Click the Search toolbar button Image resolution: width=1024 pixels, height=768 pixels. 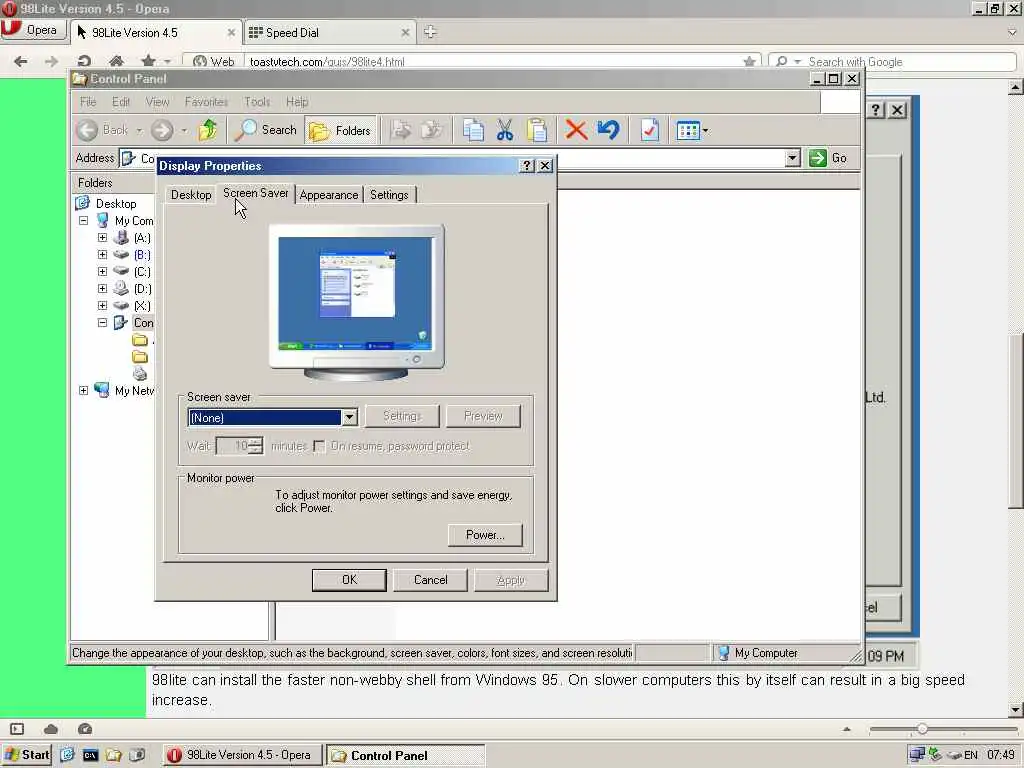[266, 130]
